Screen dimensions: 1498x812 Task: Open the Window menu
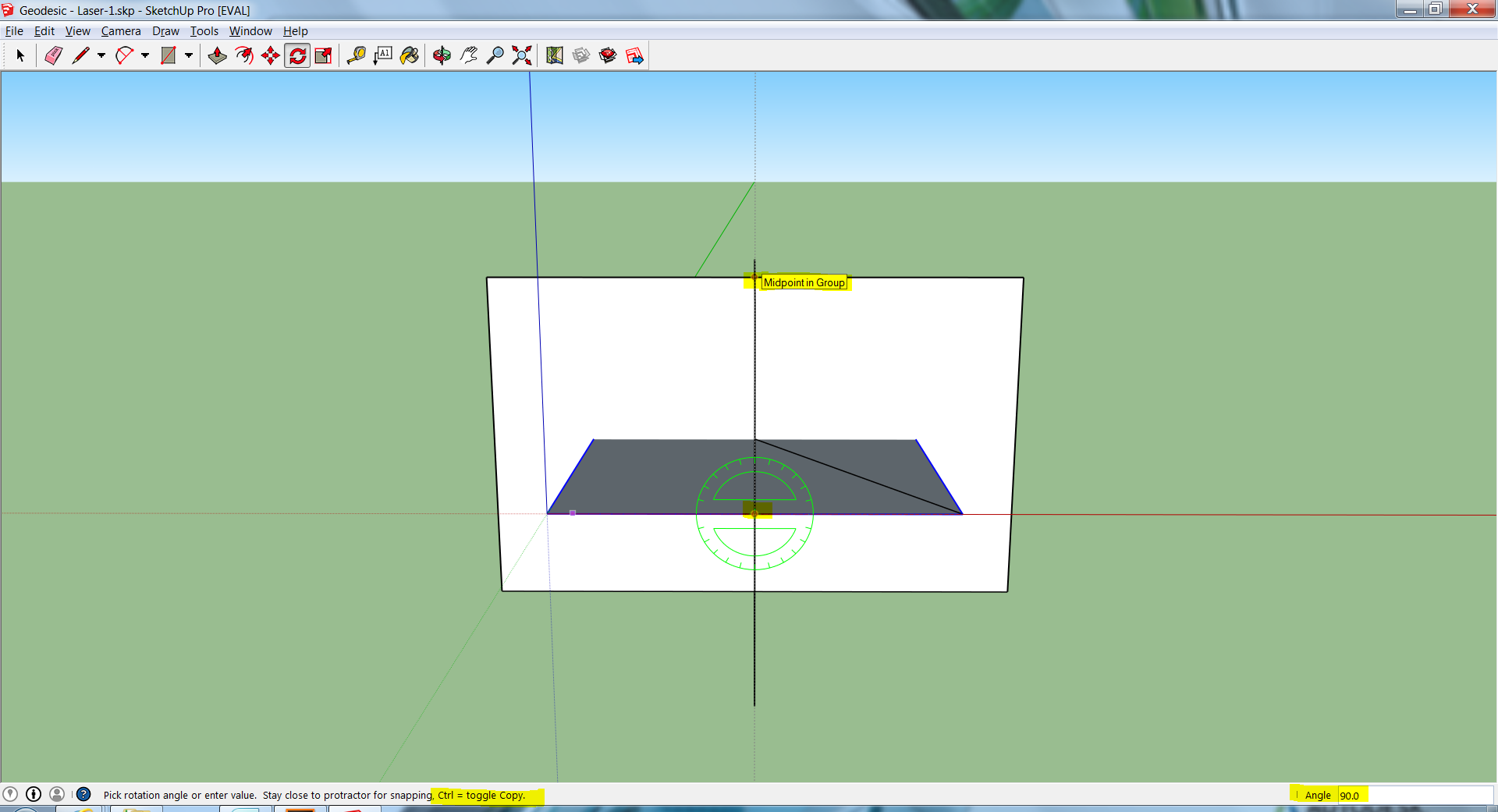tap(250, 31)
